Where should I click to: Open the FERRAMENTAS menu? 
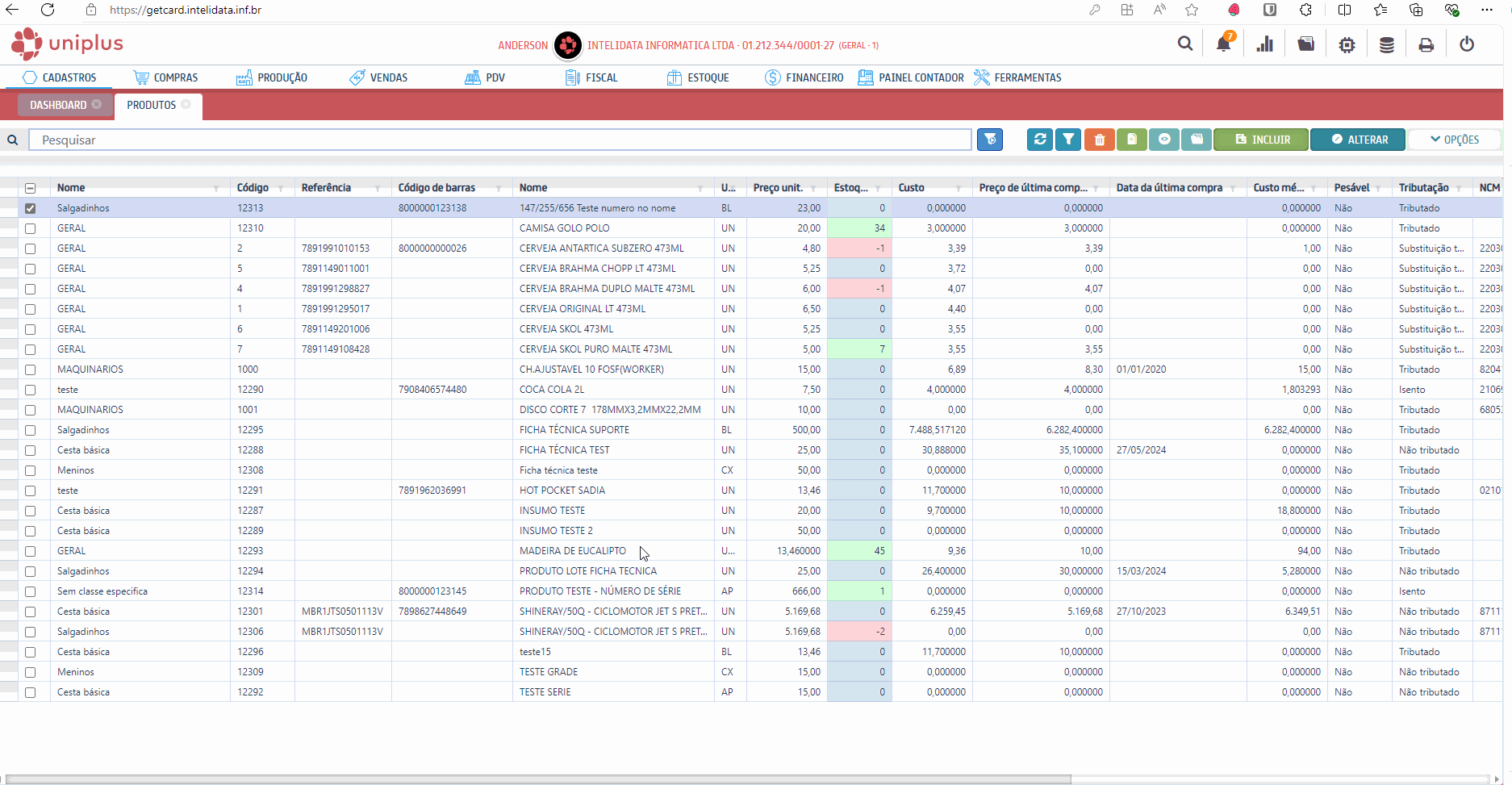coord(1017,77)
